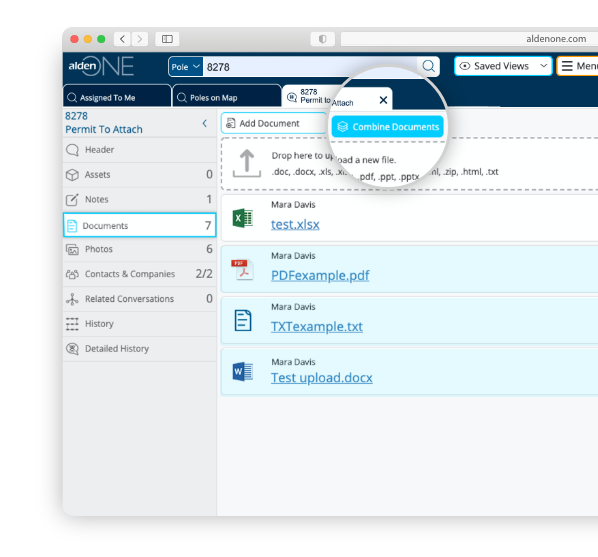
Task: Open the Pole search type dropdown
Action: [x=185, y=67]
